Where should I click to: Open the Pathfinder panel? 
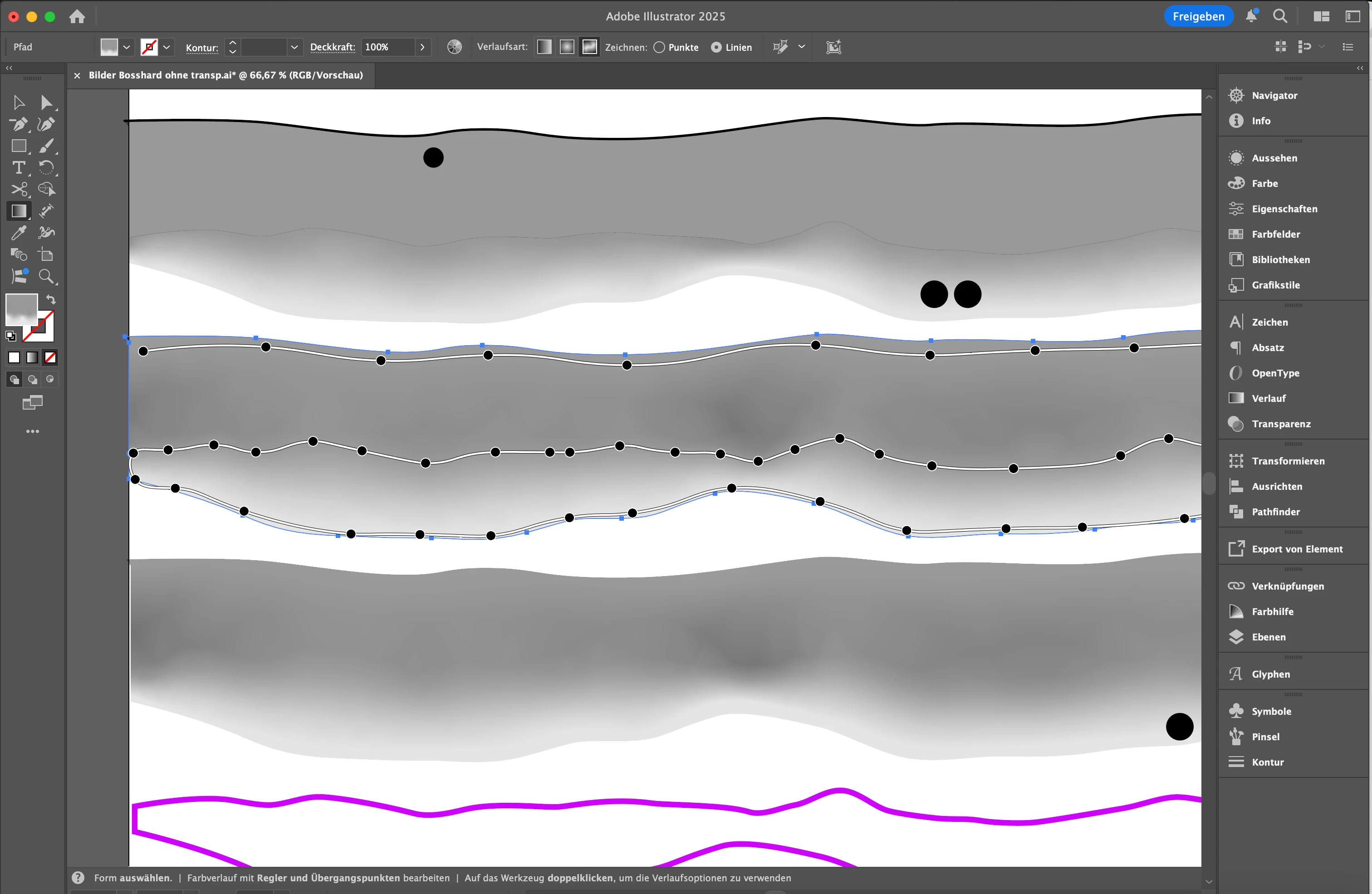point(1275,512)
